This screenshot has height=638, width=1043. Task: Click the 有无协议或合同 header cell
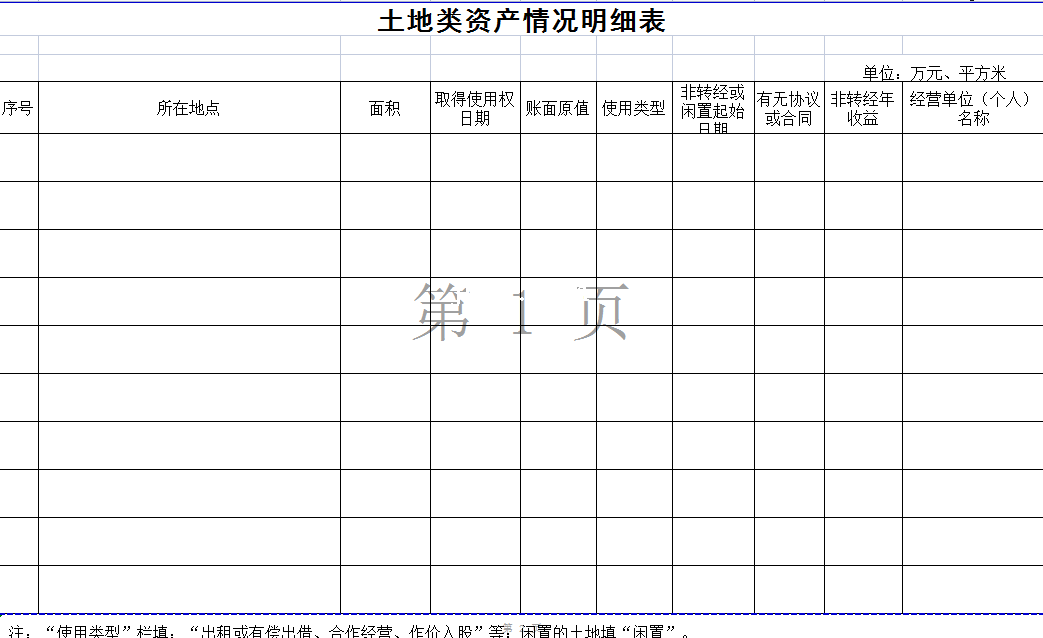(x=789, y=108)
